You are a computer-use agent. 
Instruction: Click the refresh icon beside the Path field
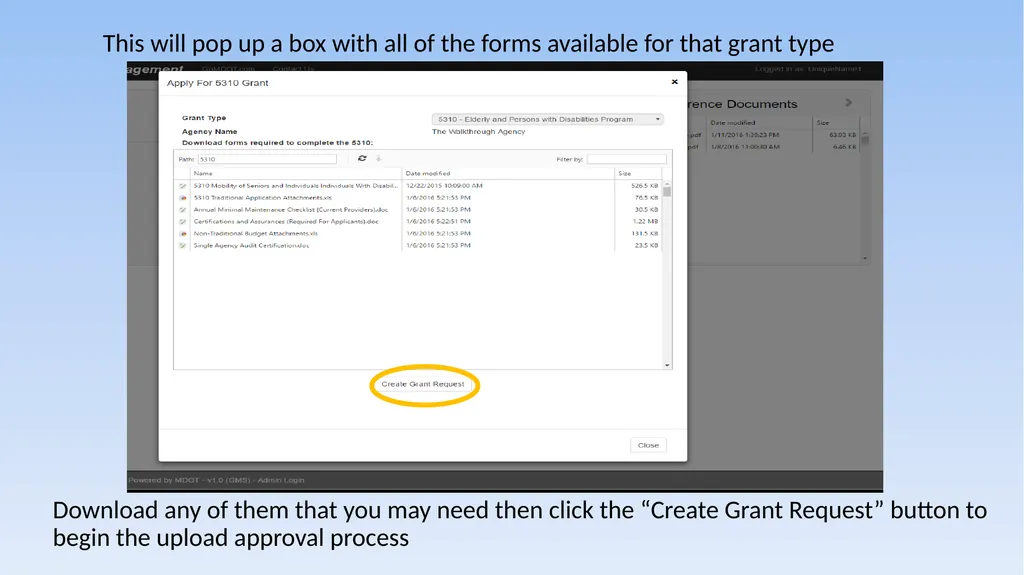[x=362, y=158]
